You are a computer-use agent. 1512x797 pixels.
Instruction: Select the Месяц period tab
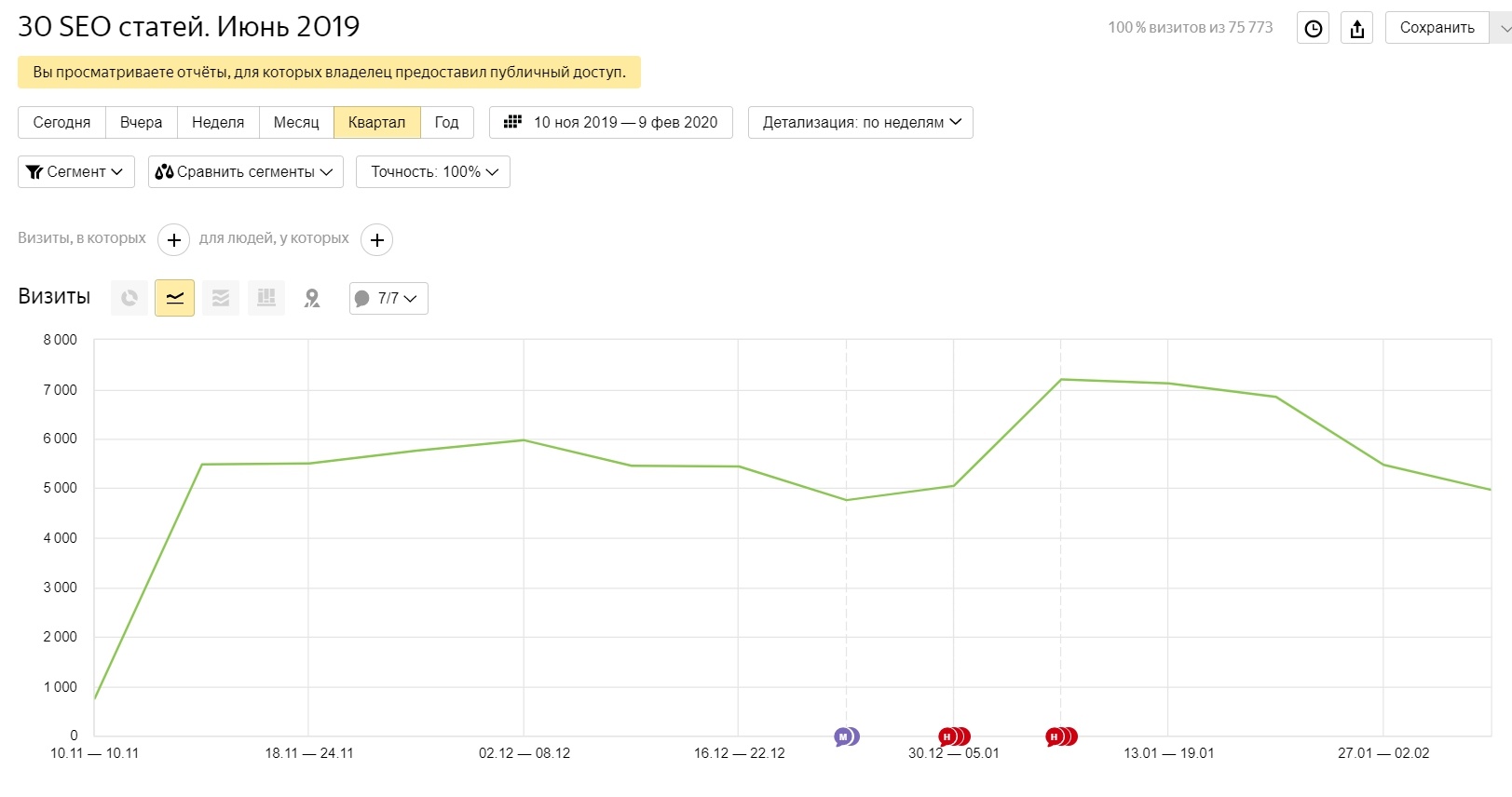296,123
